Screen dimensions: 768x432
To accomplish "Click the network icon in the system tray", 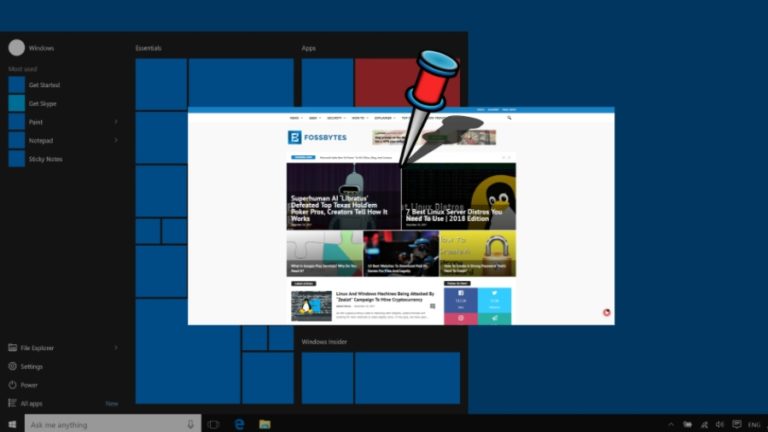I will [704, 424].
